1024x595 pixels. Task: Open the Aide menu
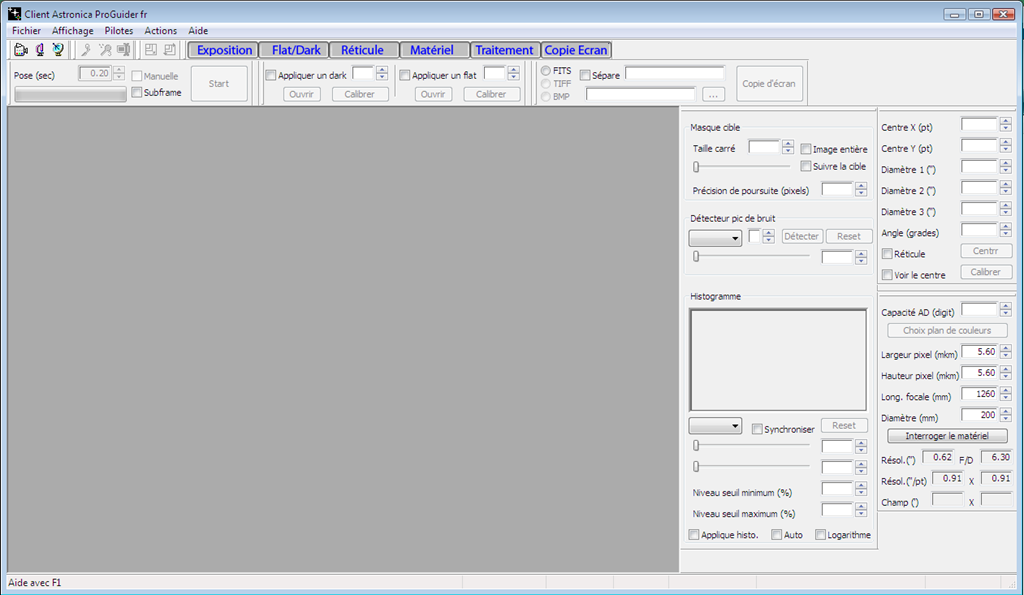198,31
